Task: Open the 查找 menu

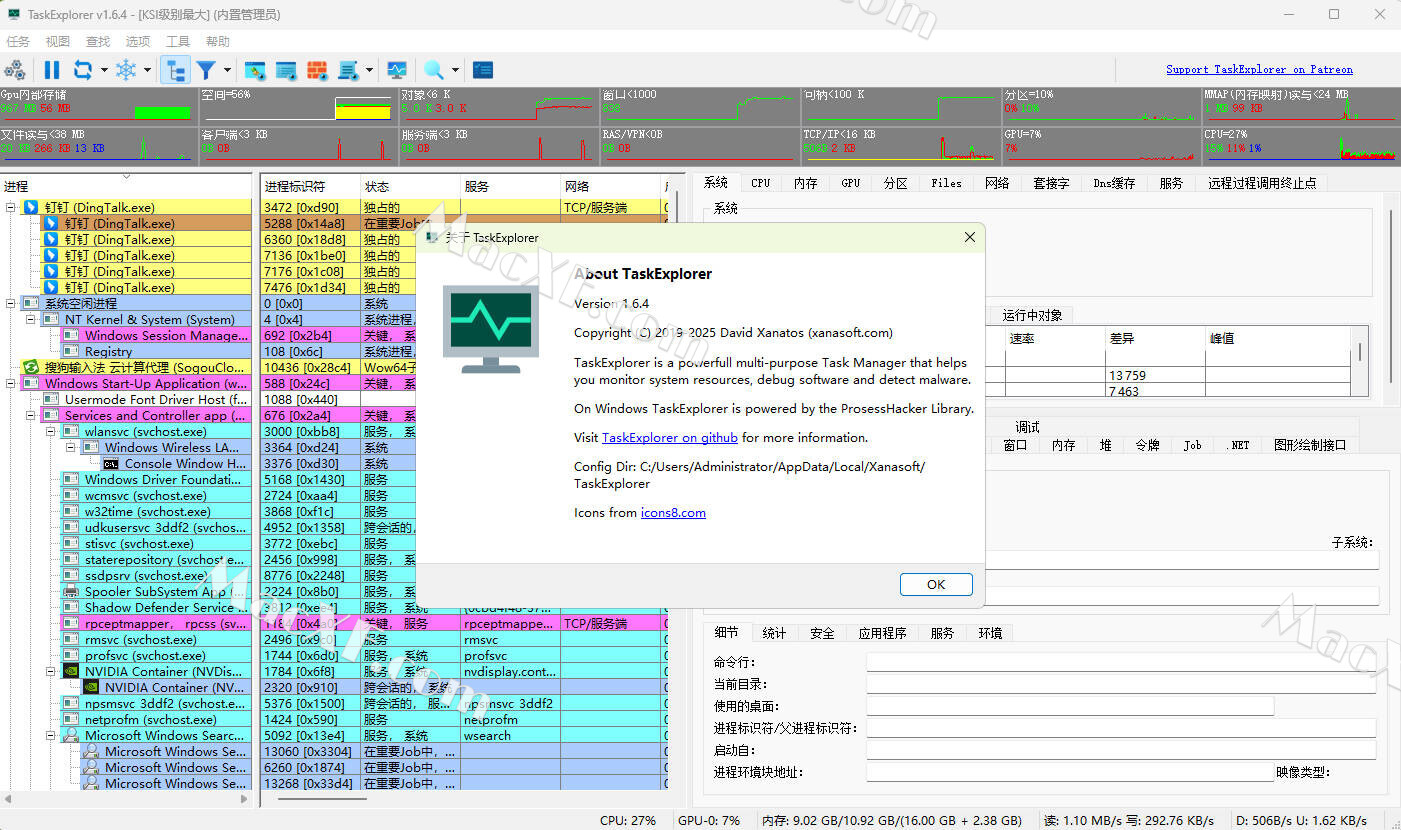Action: (x=98, y=42)
